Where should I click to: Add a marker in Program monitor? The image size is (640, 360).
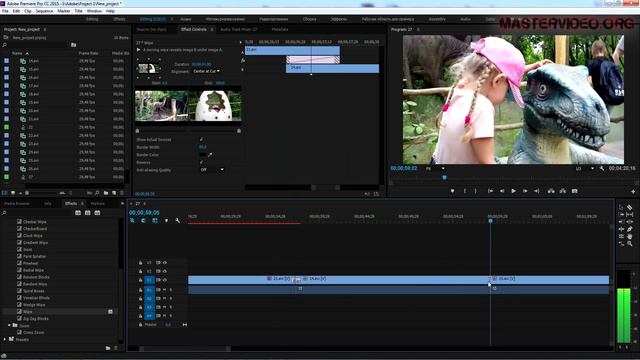point(452,191)
